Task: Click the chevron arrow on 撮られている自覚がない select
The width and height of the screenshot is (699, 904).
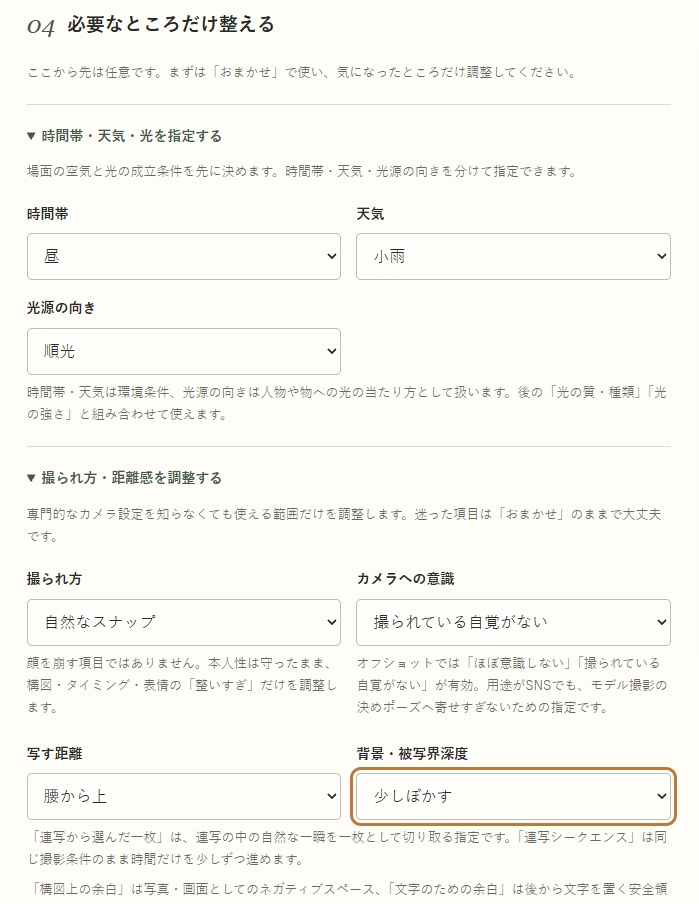Action: click(x=662, y=622)
